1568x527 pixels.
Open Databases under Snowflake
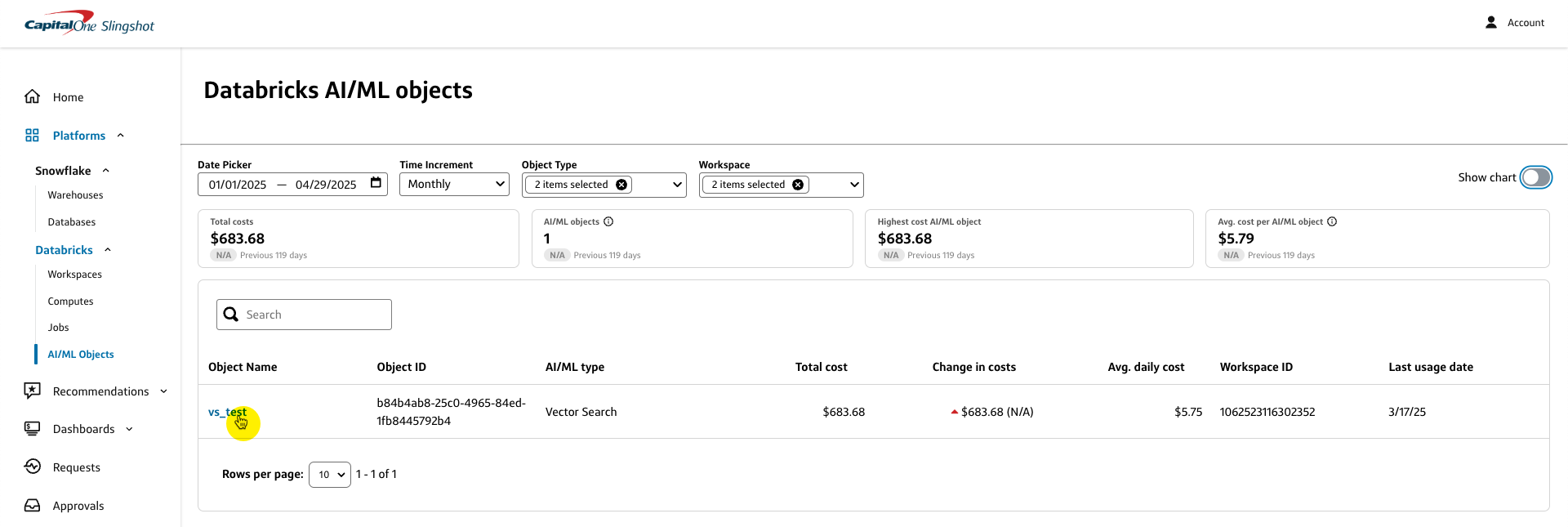[x=72, y=222]
